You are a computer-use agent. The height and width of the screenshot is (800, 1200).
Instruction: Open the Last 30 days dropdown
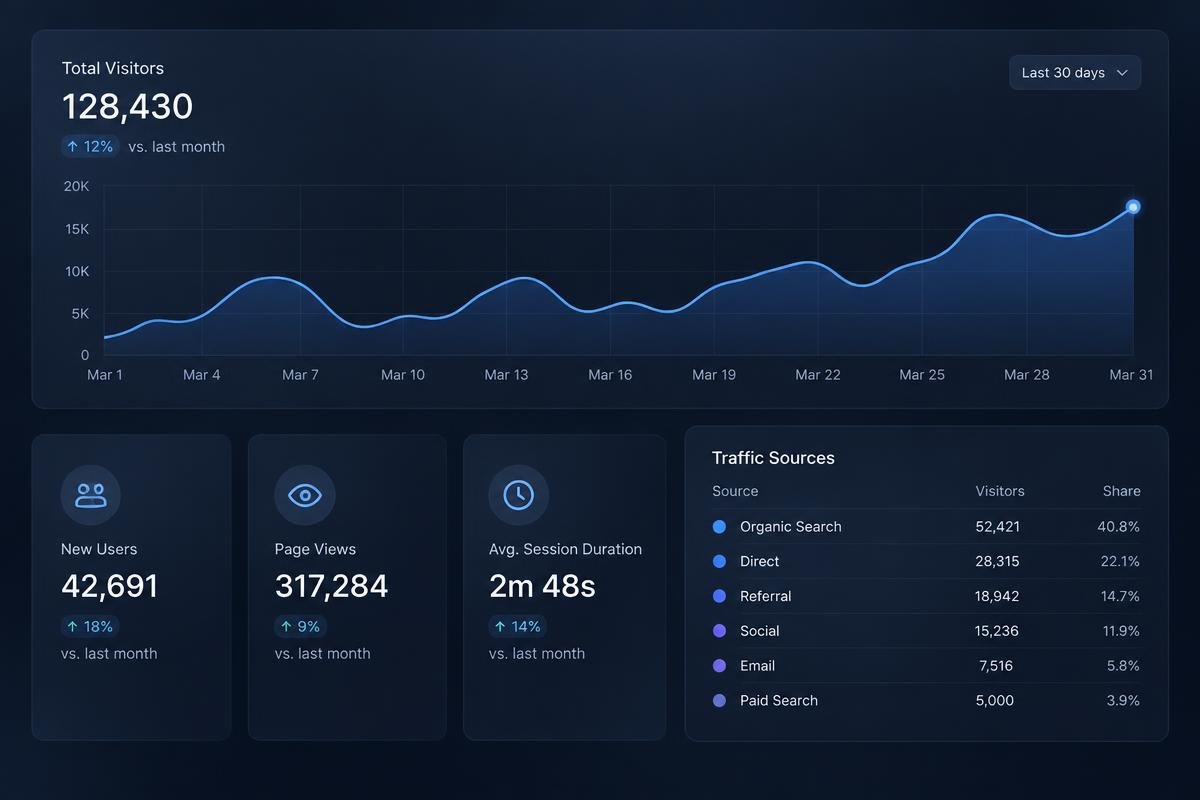pyautogui.click(x=1075, y=73)
